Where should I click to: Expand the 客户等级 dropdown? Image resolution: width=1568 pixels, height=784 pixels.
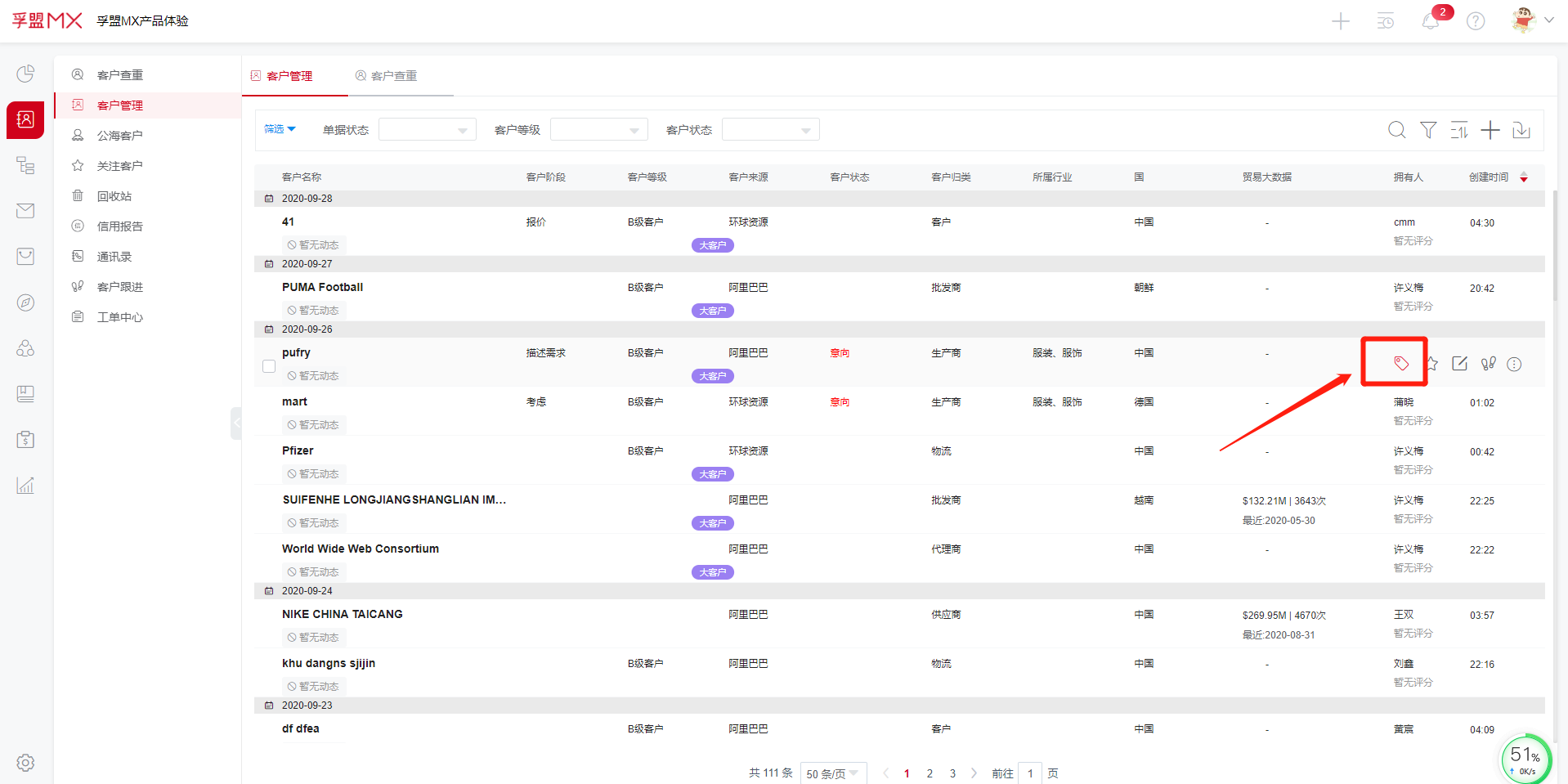[598, 130]
